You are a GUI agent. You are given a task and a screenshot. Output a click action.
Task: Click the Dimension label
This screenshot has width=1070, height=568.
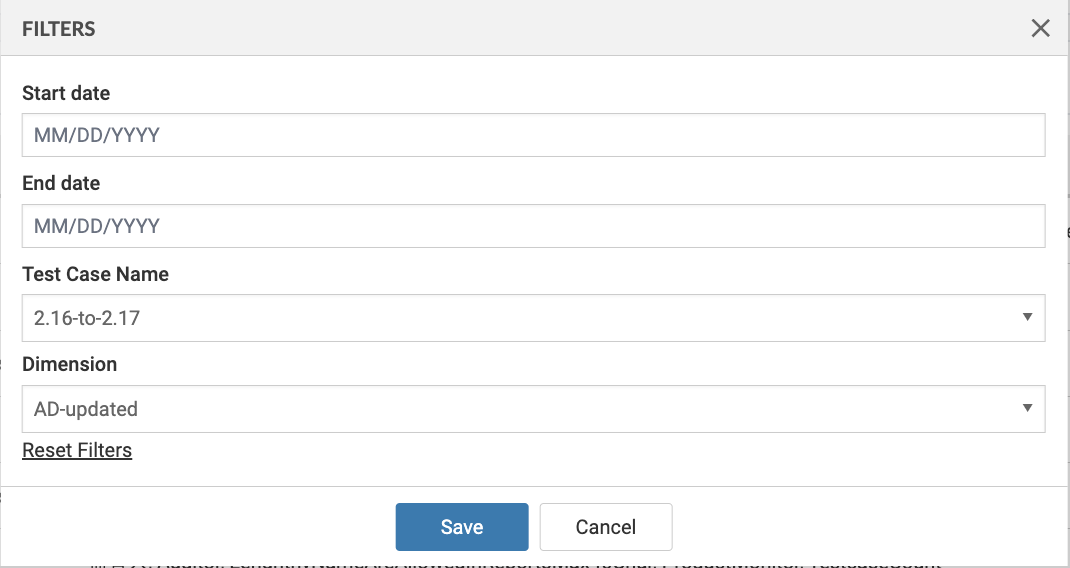69,364
